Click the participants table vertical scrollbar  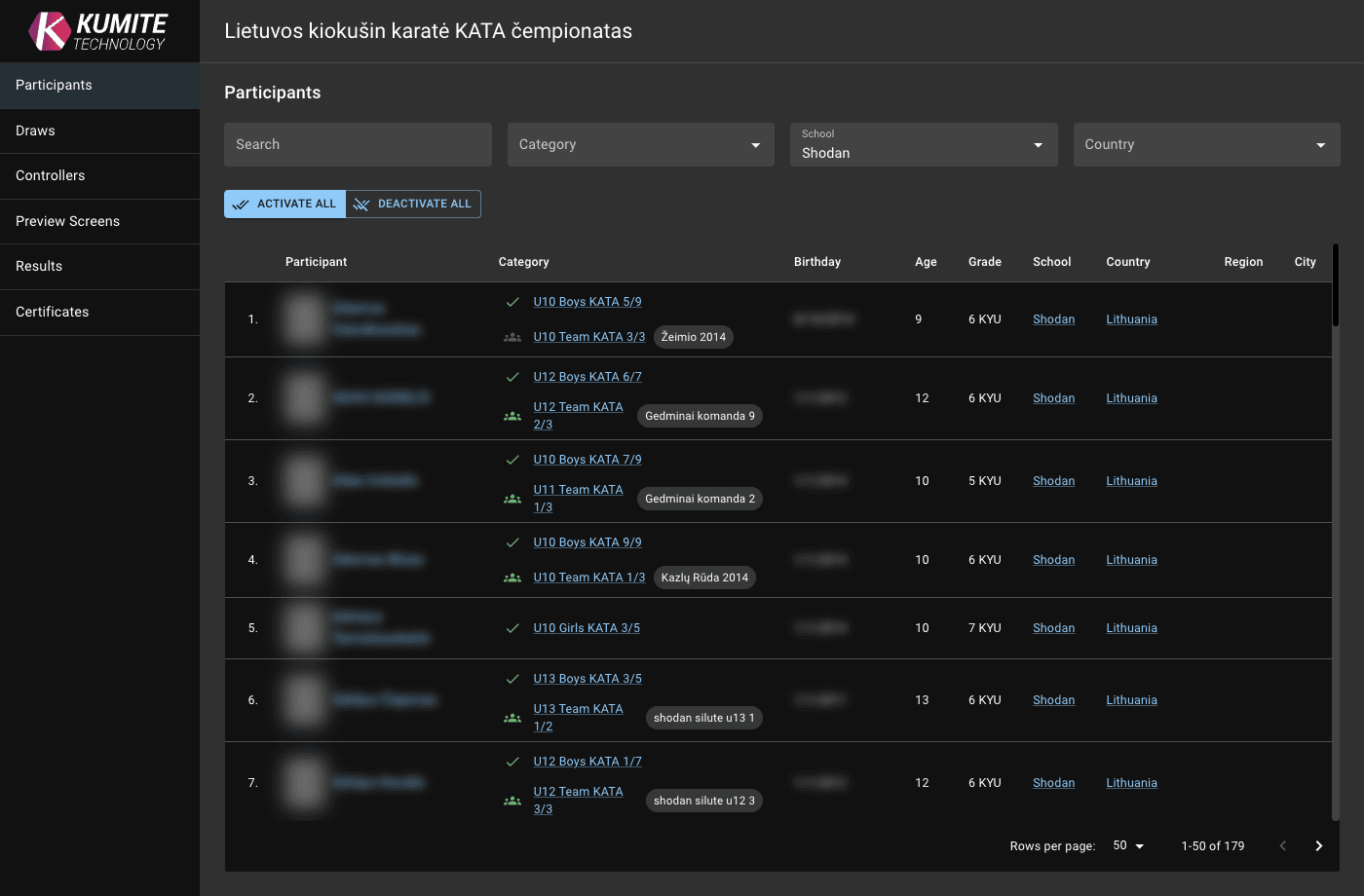1336,286
